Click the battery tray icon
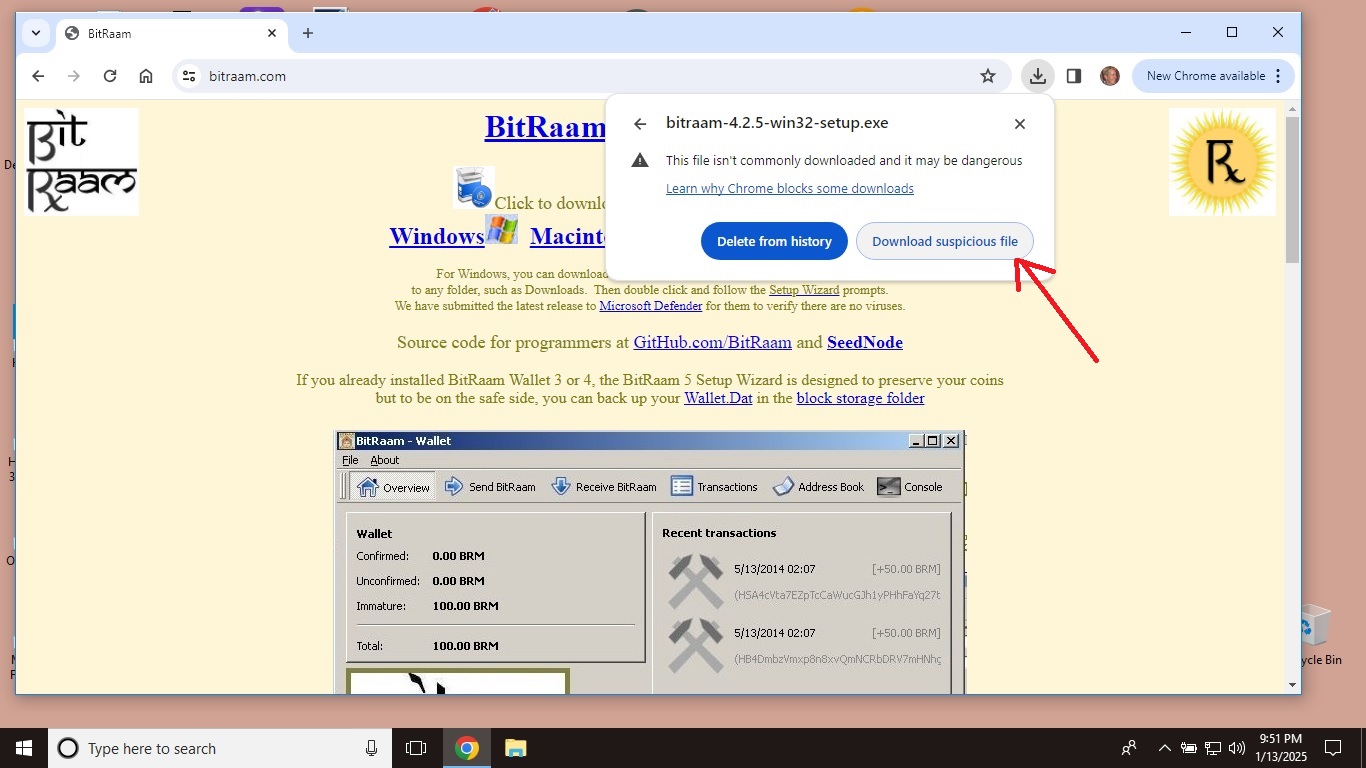Image resolution: width=1366 pixels, height=768 pixels. point(1188,748)
